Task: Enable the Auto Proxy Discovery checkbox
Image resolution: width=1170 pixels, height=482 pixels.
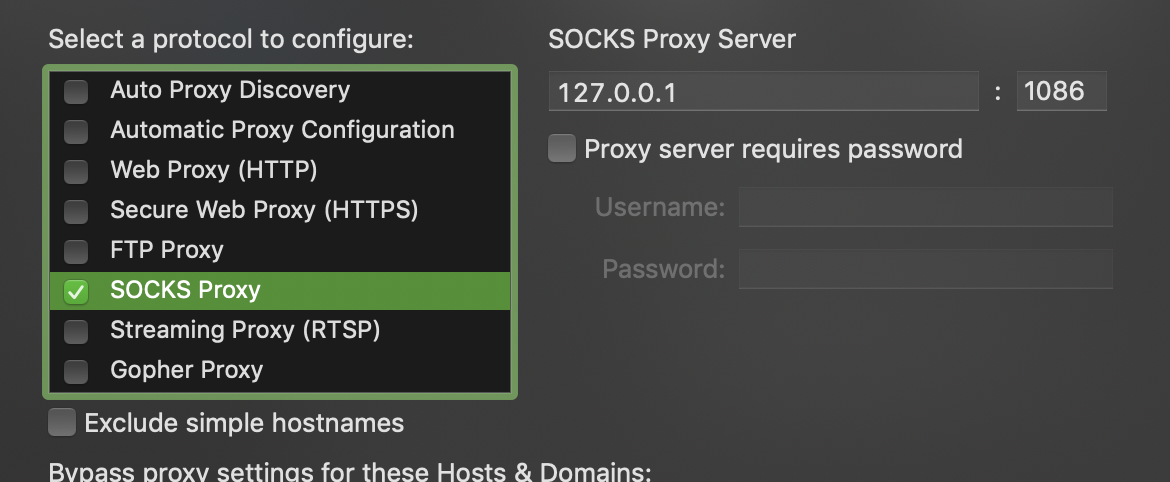Action: tap(75, 92)
